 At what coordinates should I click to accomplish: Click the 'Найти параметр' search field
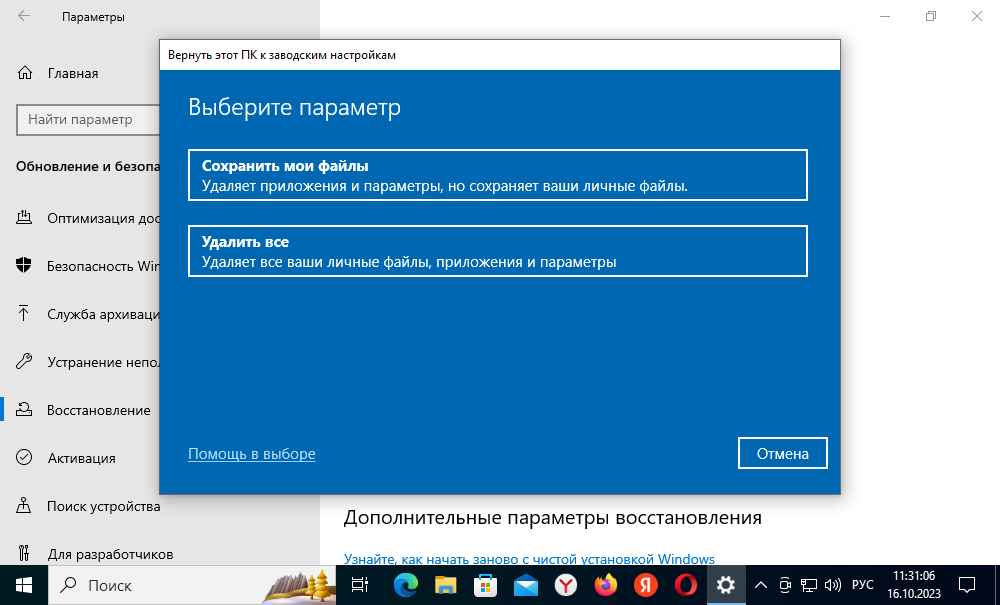tap(88, 119)
